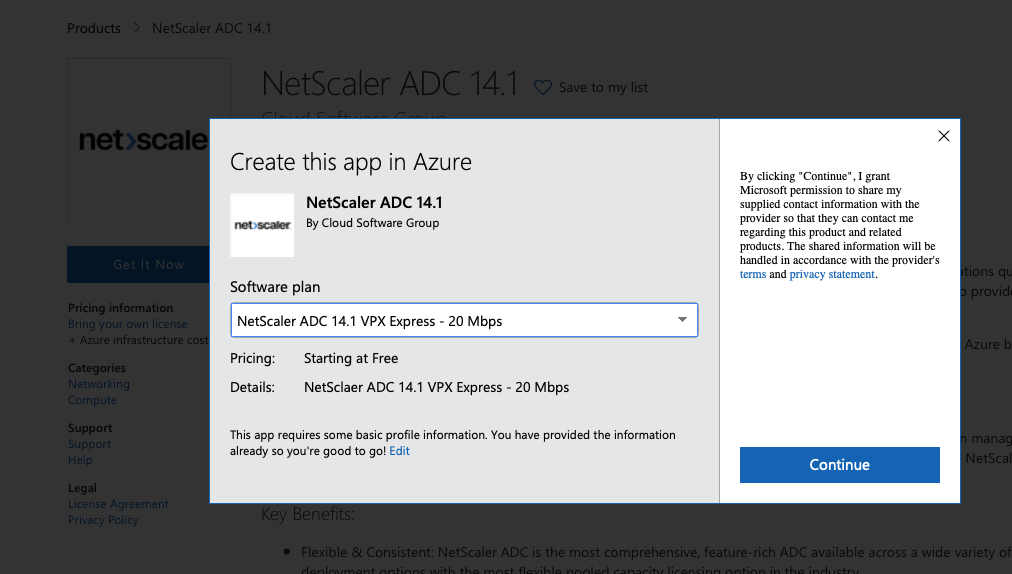Click the NetScaler logo thumbnail in dialog
Screen dimensions: 1012x574
tap(262, 225)
